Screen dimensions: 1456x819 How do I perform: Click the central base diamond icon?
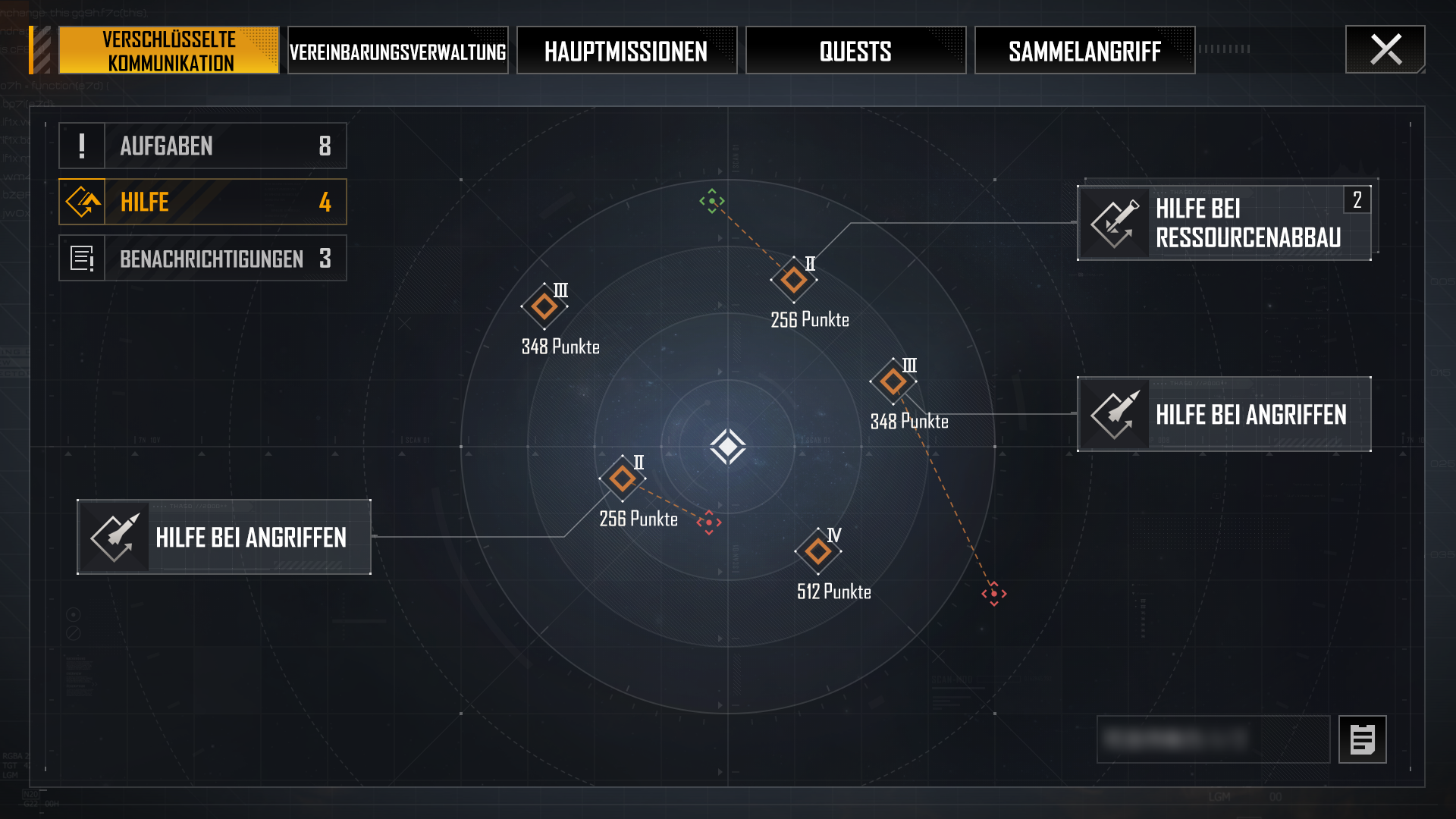point(728,447)
